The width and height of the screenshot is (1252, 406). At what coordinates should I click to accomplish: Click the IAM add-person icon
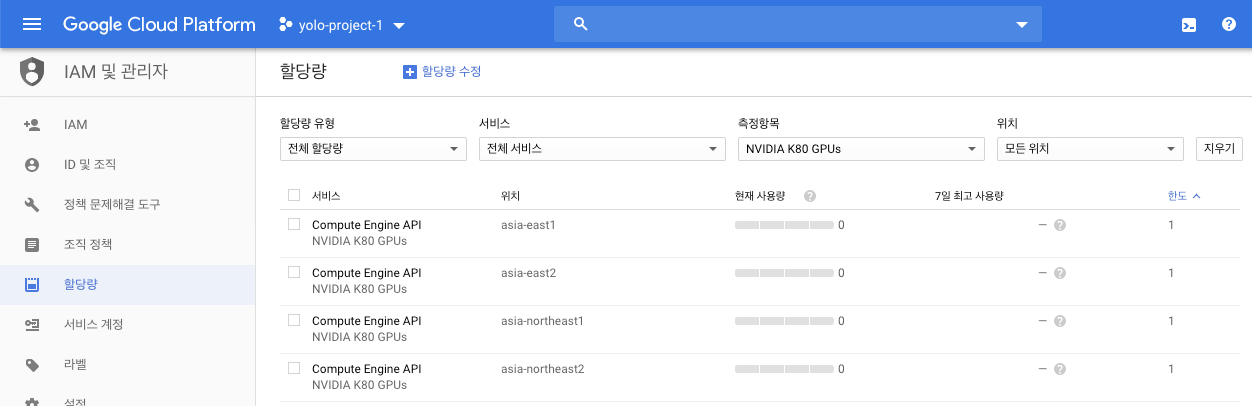pyautogui.click(x=32, y=125)
